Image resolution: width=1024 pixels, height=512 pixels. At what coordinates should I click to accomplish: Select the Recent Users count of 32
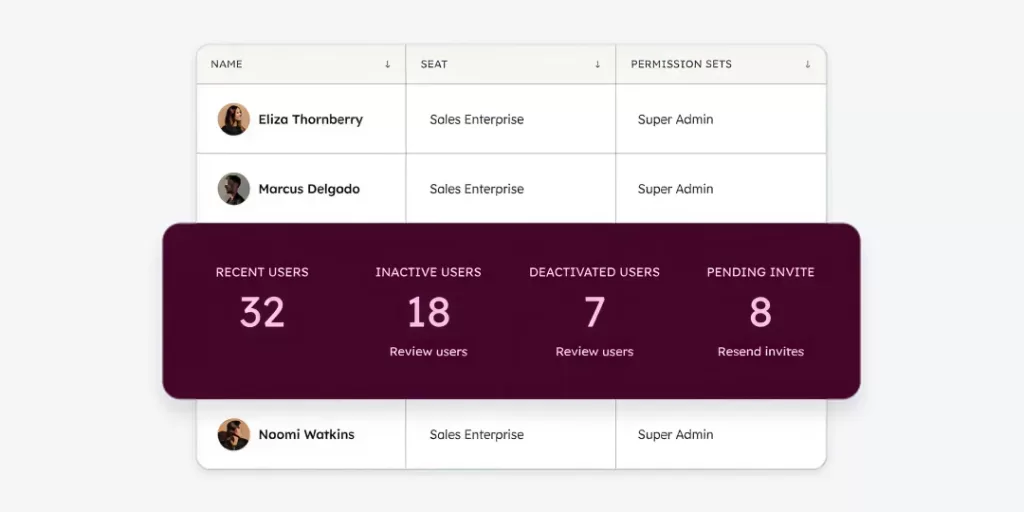coord(262,313)
